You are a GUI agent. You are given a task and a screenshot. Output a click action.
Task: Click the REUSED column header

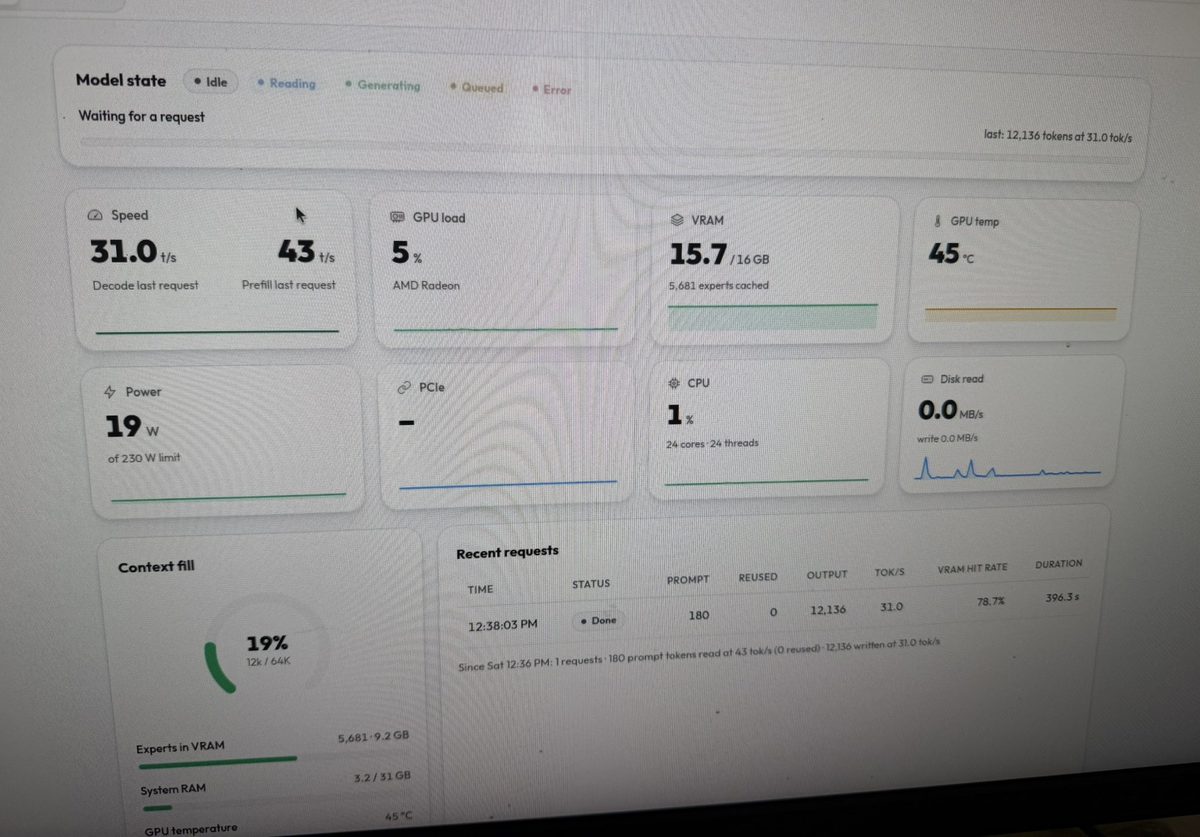(758, 577)
